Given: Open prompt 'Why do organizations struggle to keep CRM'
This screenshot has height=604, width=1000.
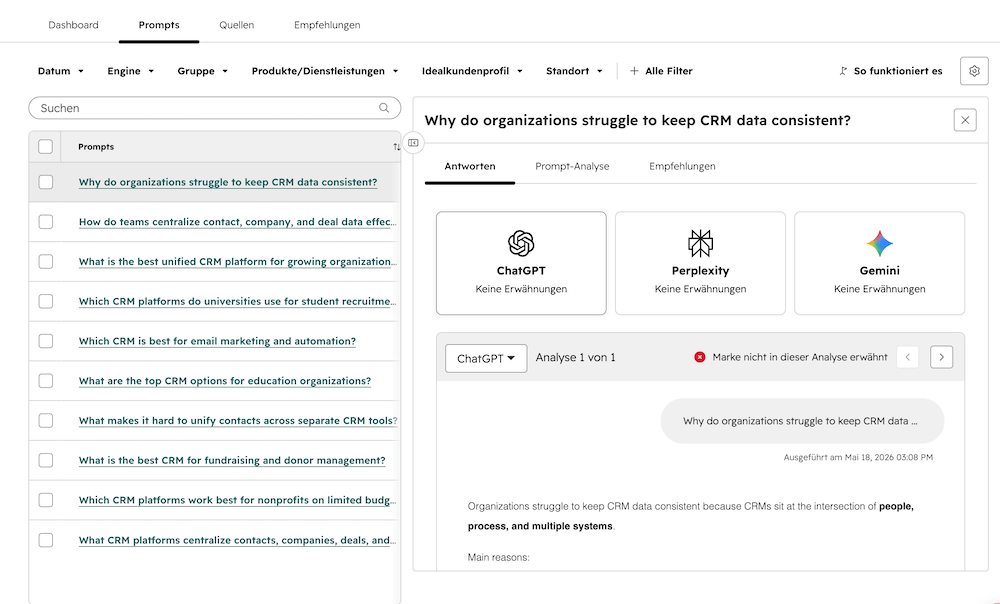Looking at the screenshot, I should tap(228, 182).
